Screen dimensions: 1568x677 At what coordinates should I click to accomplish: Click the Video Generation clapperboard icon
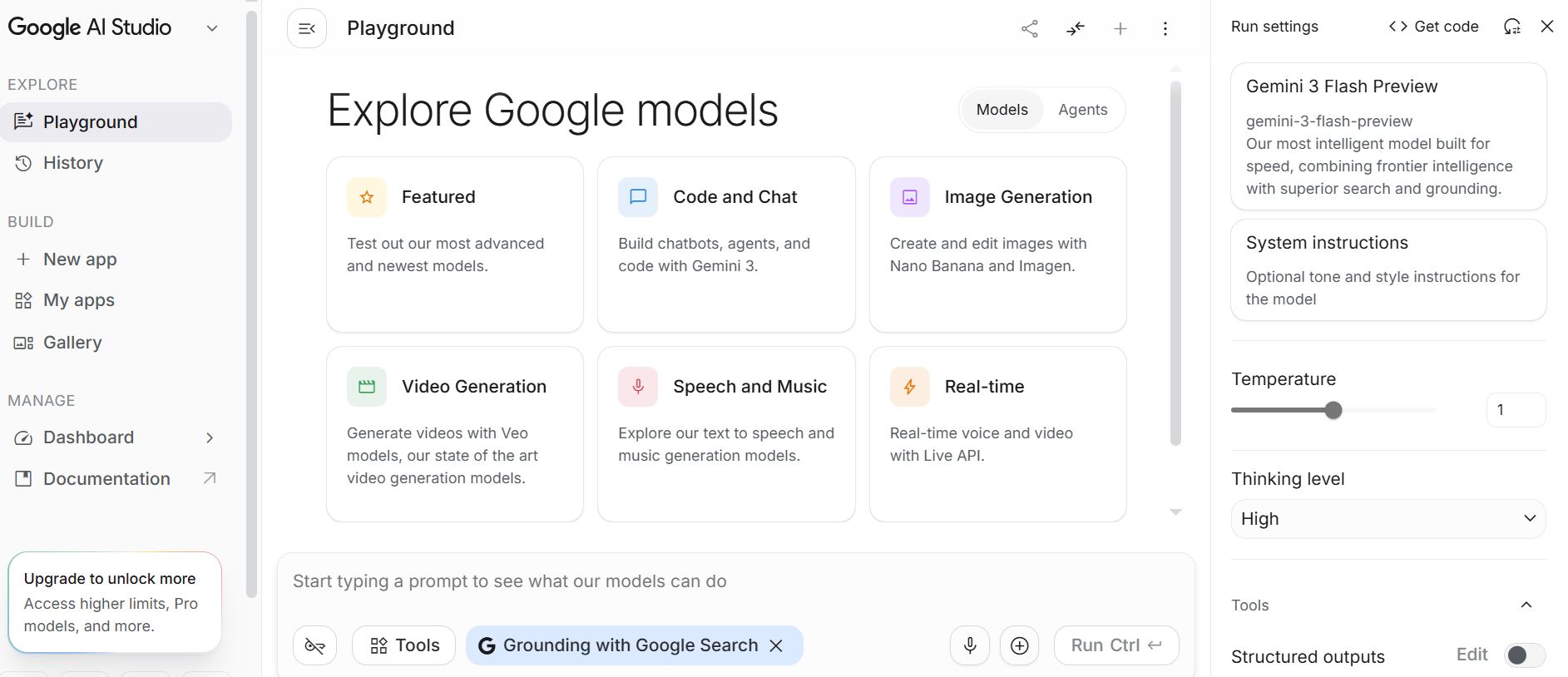coord(367,387)
